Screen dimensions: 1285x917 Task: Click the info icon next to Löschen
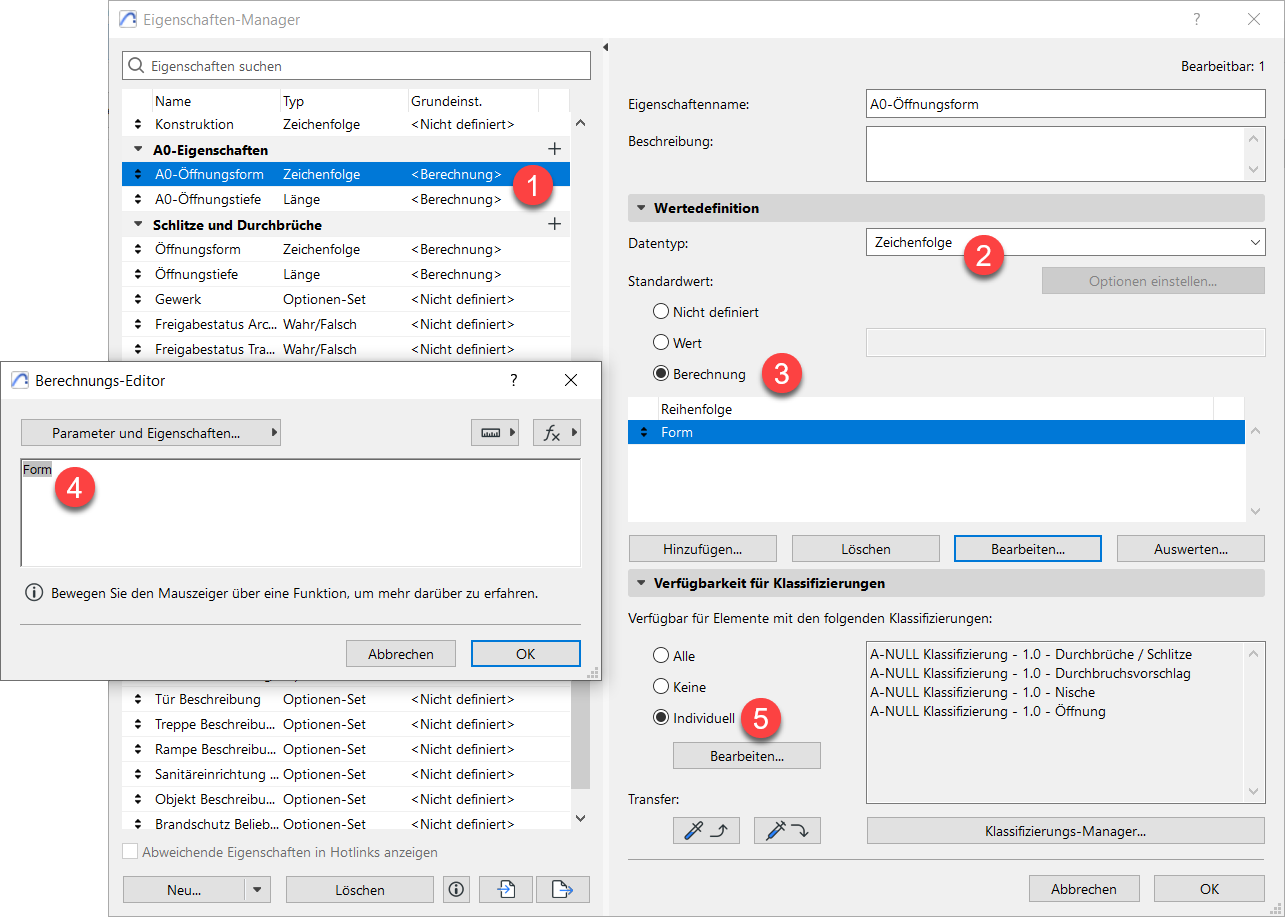(457, 889)
